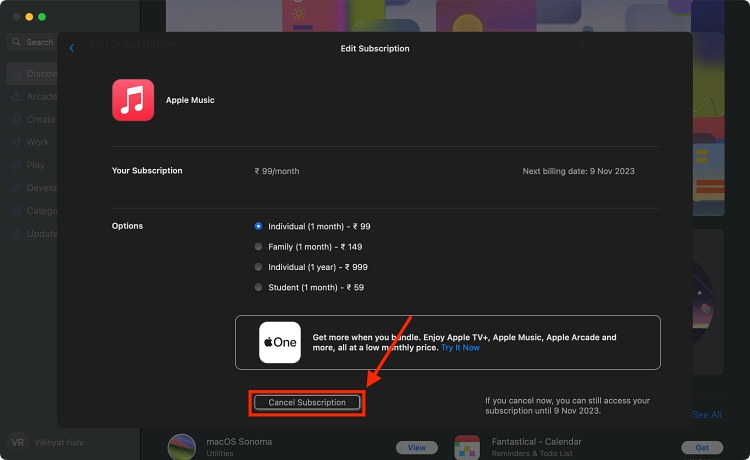Click View button for macOS Sonoma

pyautogui.click(x=417, y=448)
